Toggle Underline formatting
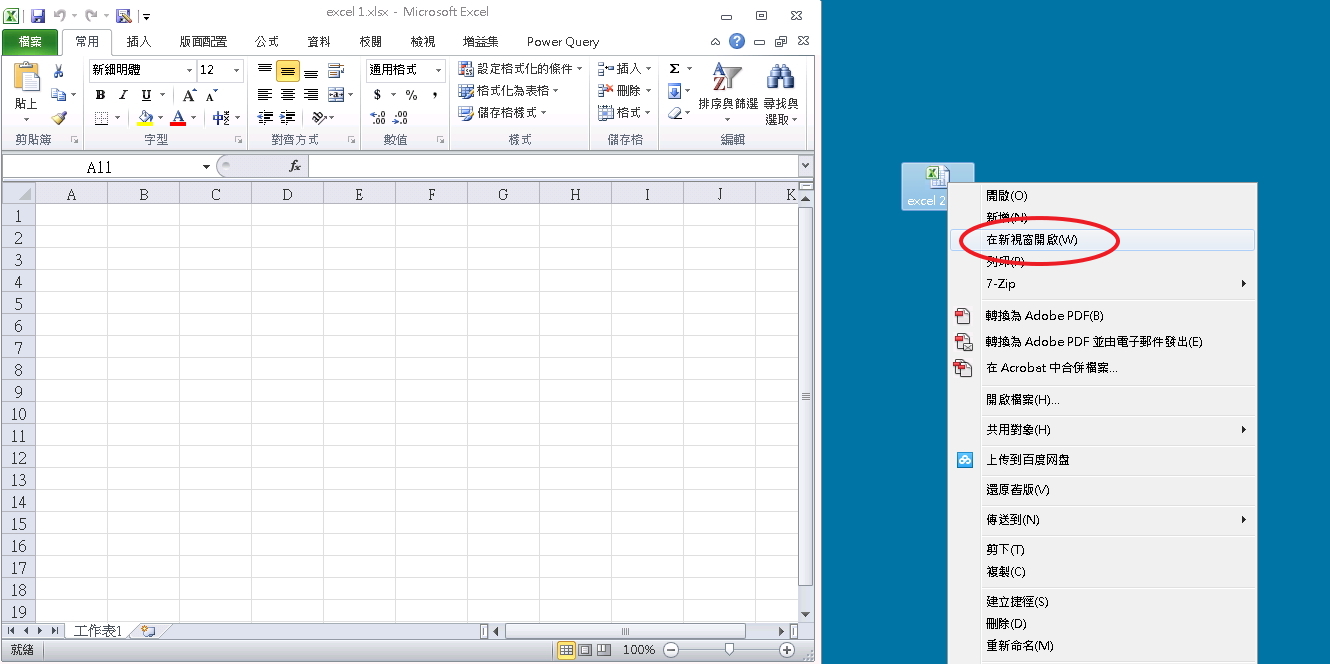 (146, 95)
